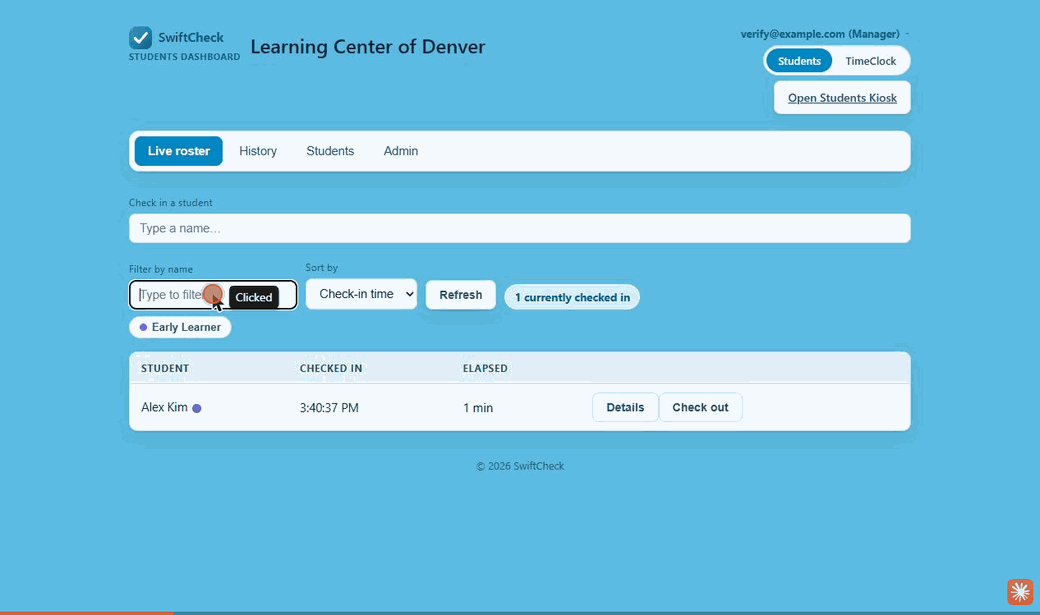The height and width of the screenshot is (615, 1040).
Task: Switch to the TimeClock mode toggle
Action: coord(870,61)
